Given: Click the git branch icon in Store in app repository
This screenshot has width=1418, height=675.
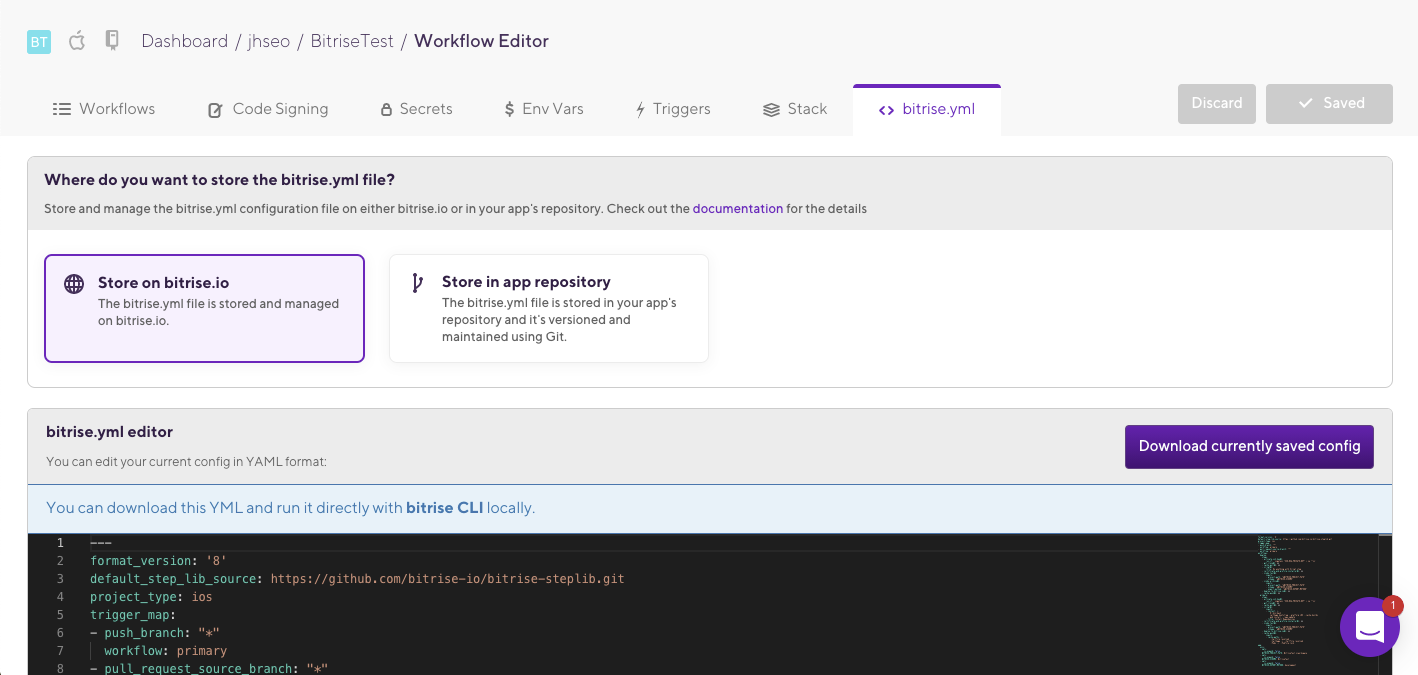Looking at the screenshot, I should click(x=417, y=283).
